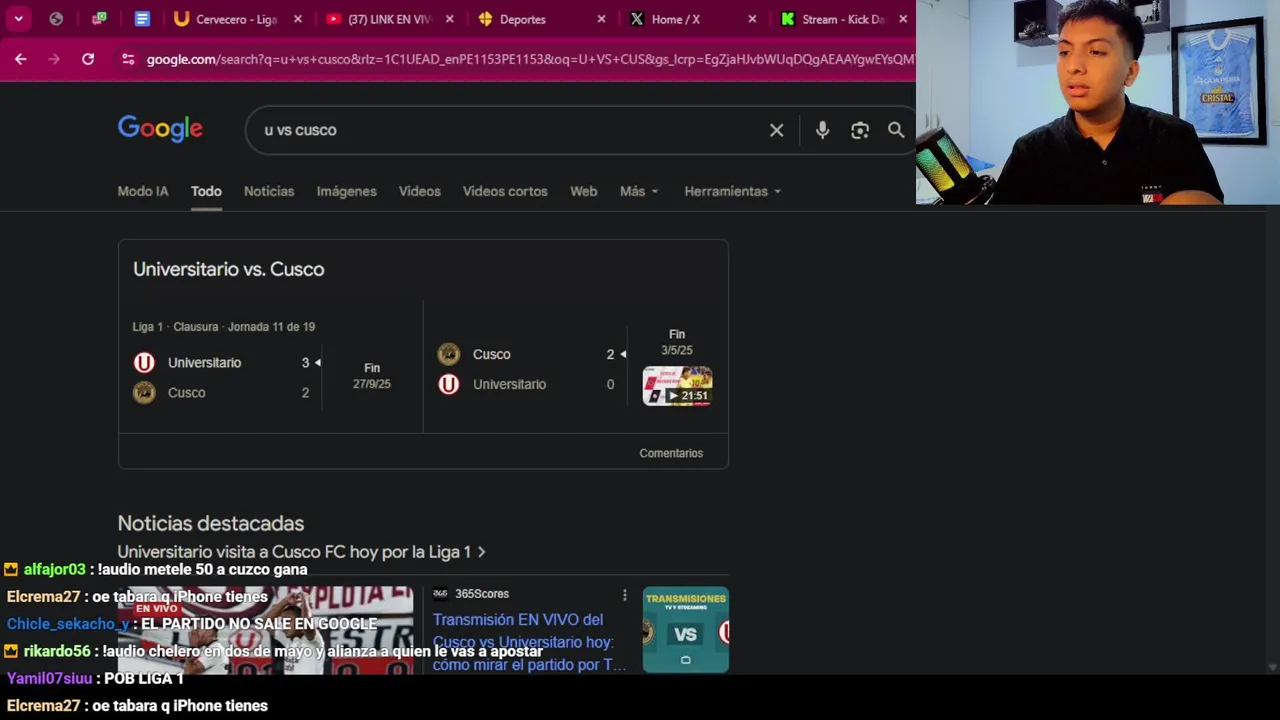Image resolution: width=1280 pixels, height=720 pixels.
Task: Expand news topic with the chevron arrow
Action: (x=481, y=552)
